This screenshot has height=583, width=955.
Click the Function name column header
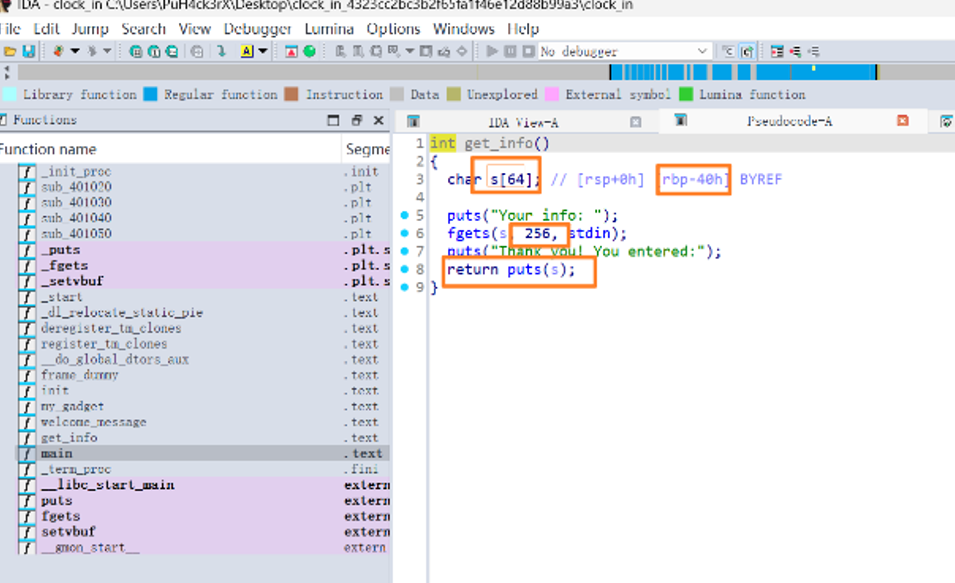point(48,149)
